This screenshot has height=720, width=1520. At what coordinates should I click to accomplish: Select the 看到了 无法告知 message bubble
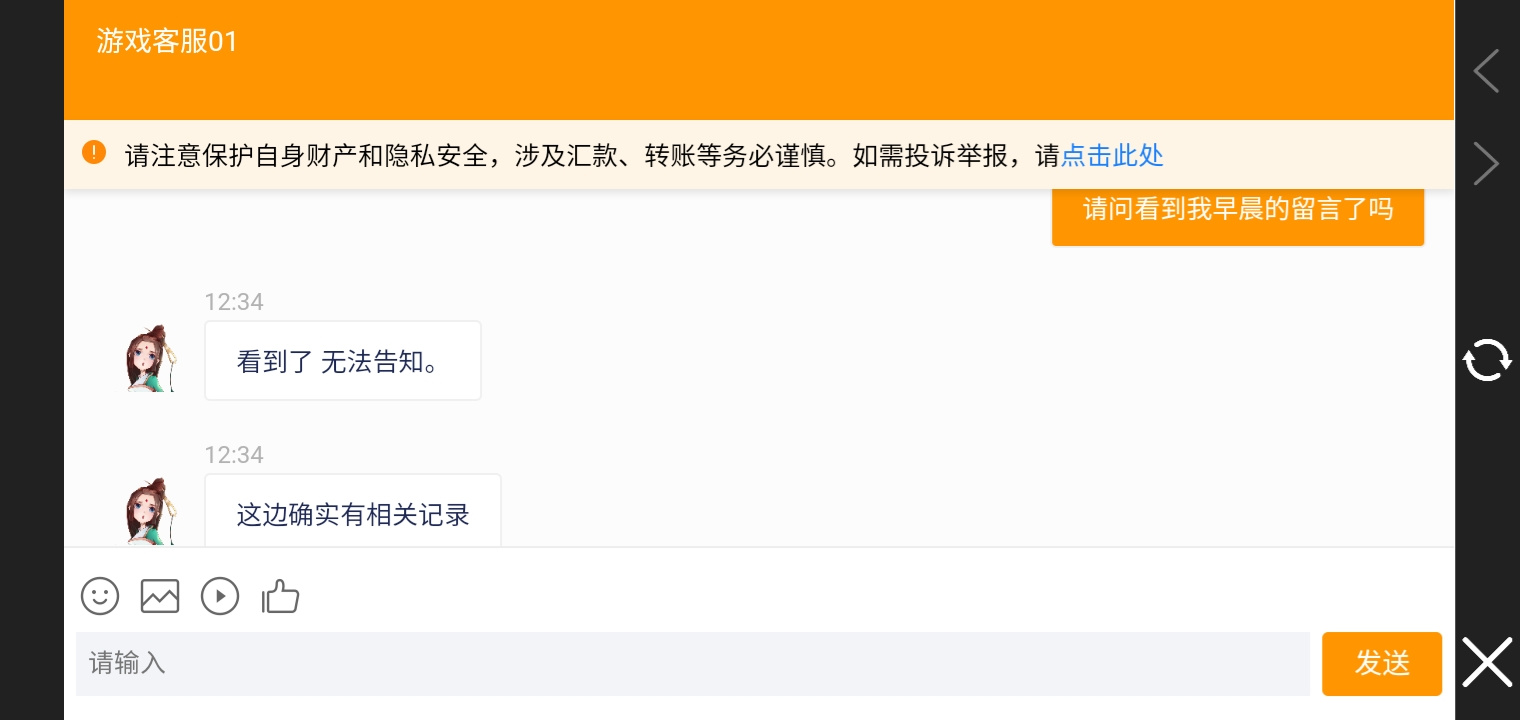click(x=343, y=361)
